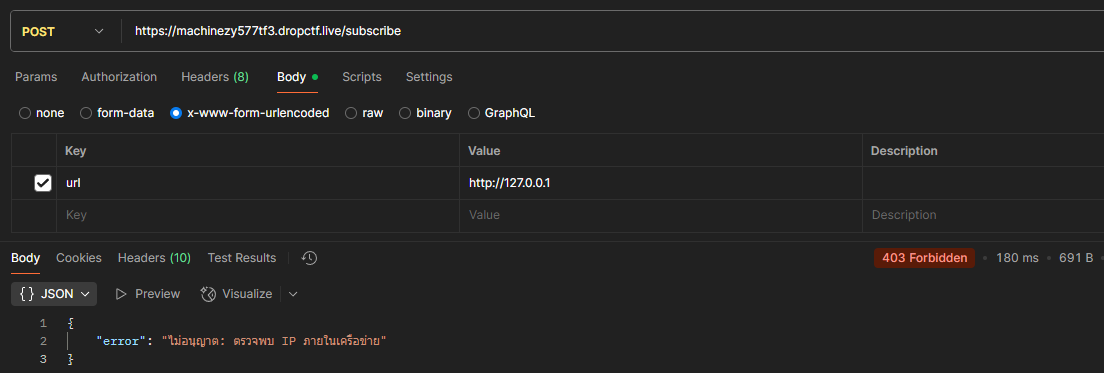The width and height of the screenshot is (1104, 373).
Task: Open the POST method dropdown
Action: (x=63, y=31)
